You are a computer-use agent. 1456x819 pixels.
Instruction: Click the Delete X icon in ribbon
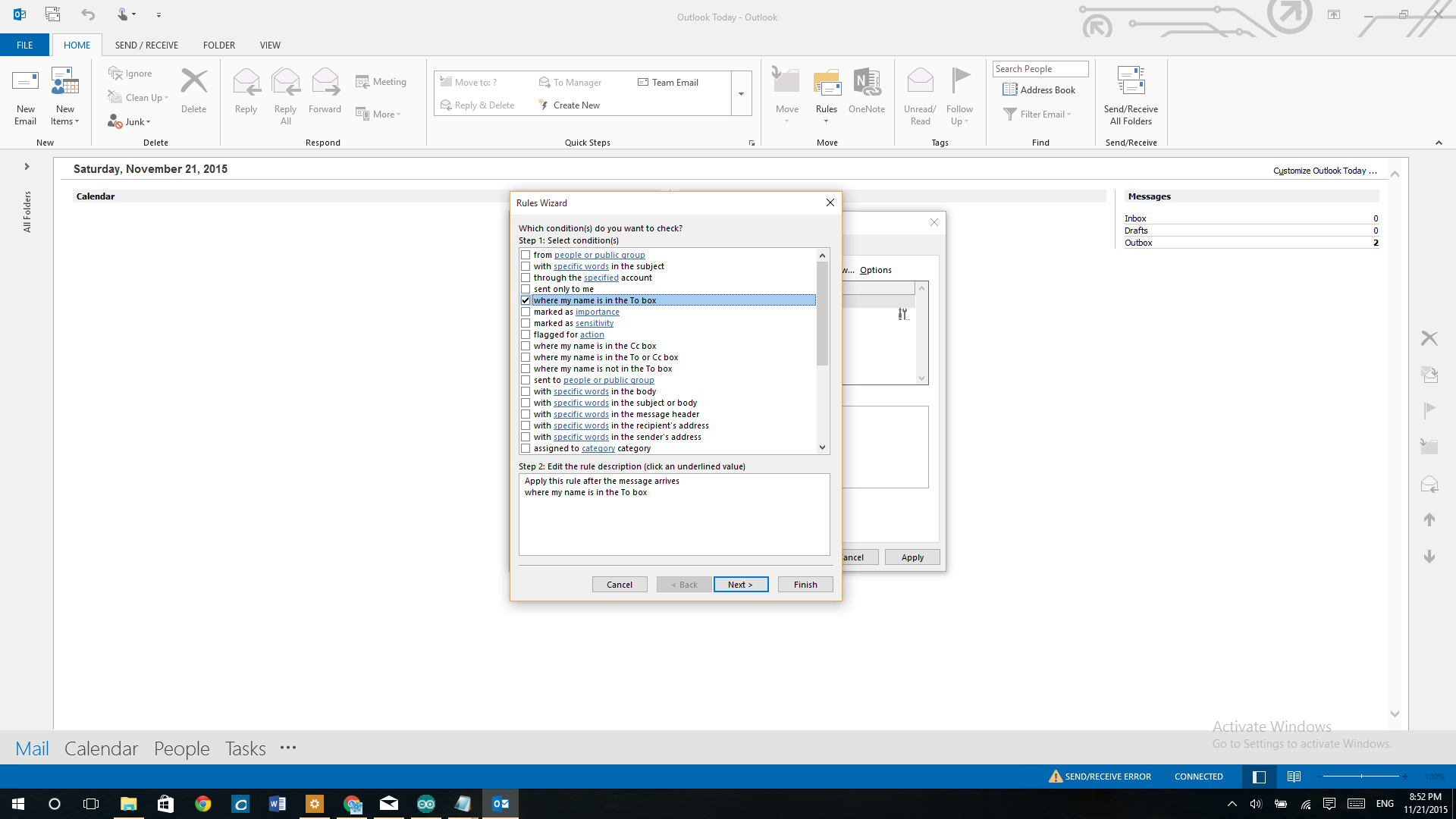coord(193,81)
